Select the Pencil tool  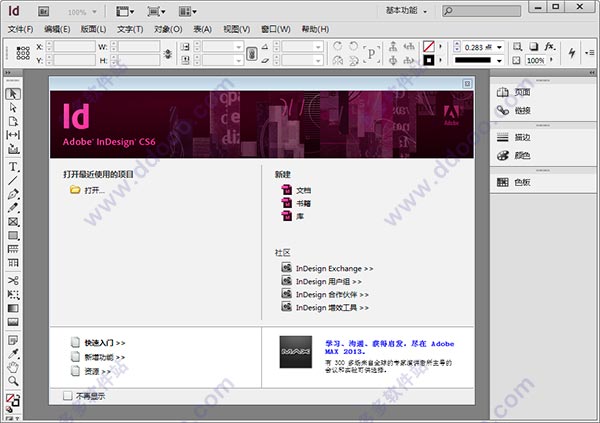tap(13, 208)
